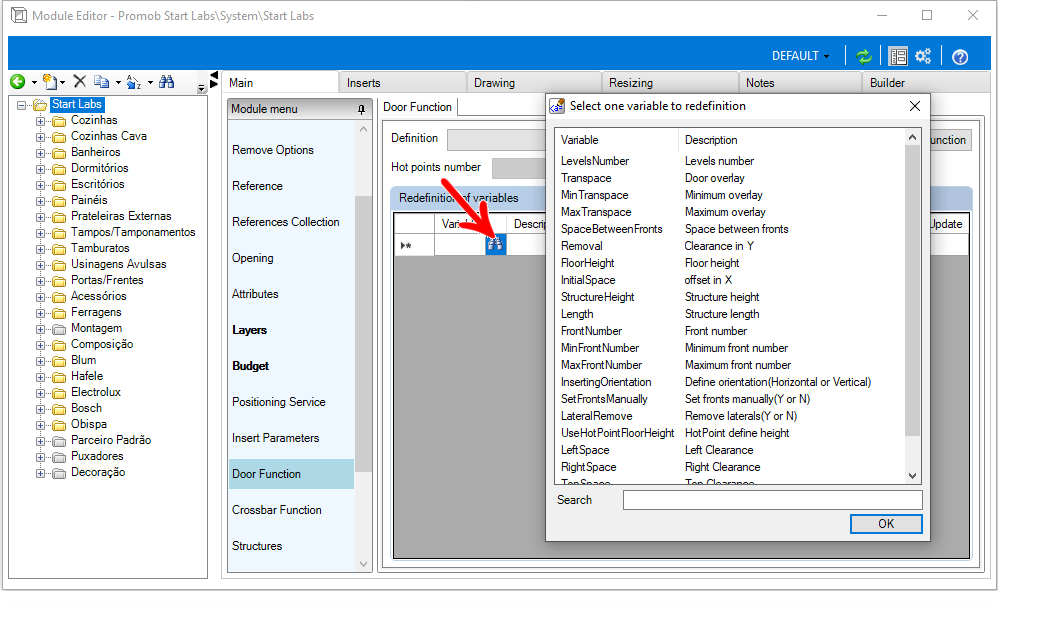Select the StructureHeight variable row
The width and height of the screenshot is (1037, 617).
click(x=598, y=297)
